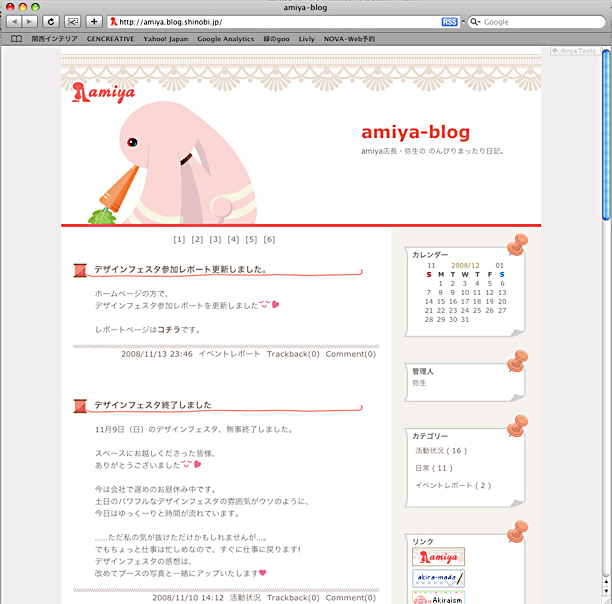Click the thread spool icon beside first post title
The width and height of the screenshot is (612, 604).
[x=80, y=270]
